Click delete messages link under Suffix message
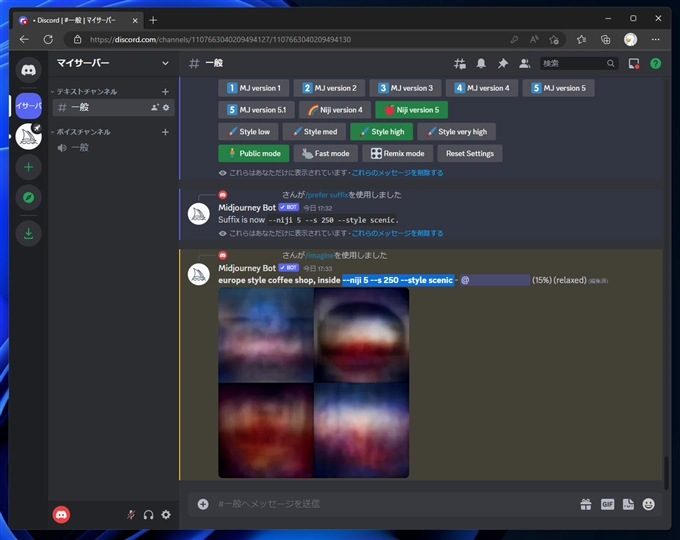Image resolution: width=680 pixels, height=540 pixels. click(x=397, y=233)
